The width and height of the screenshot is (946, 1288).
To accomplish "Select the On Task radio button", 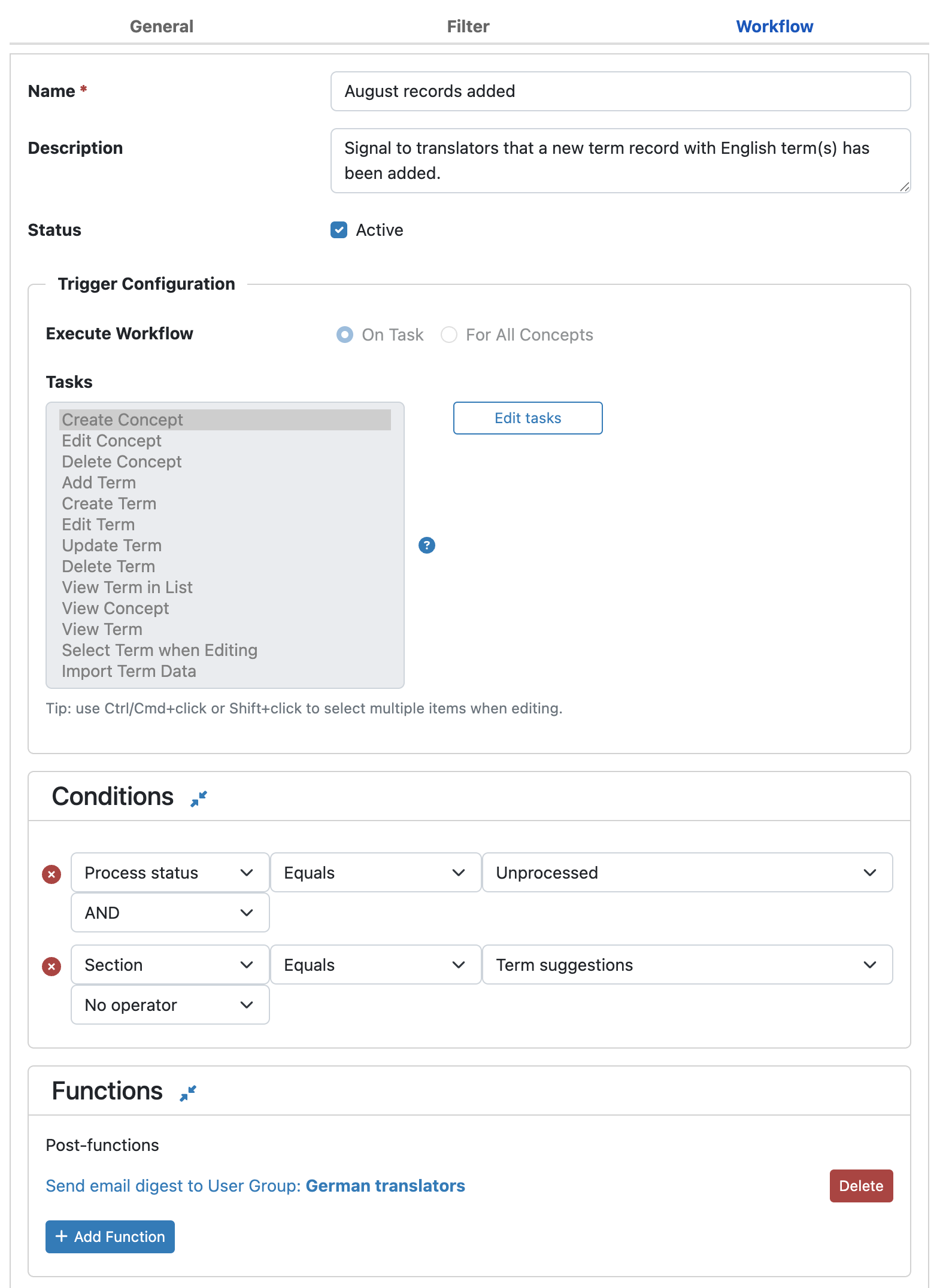I will 345,335.
